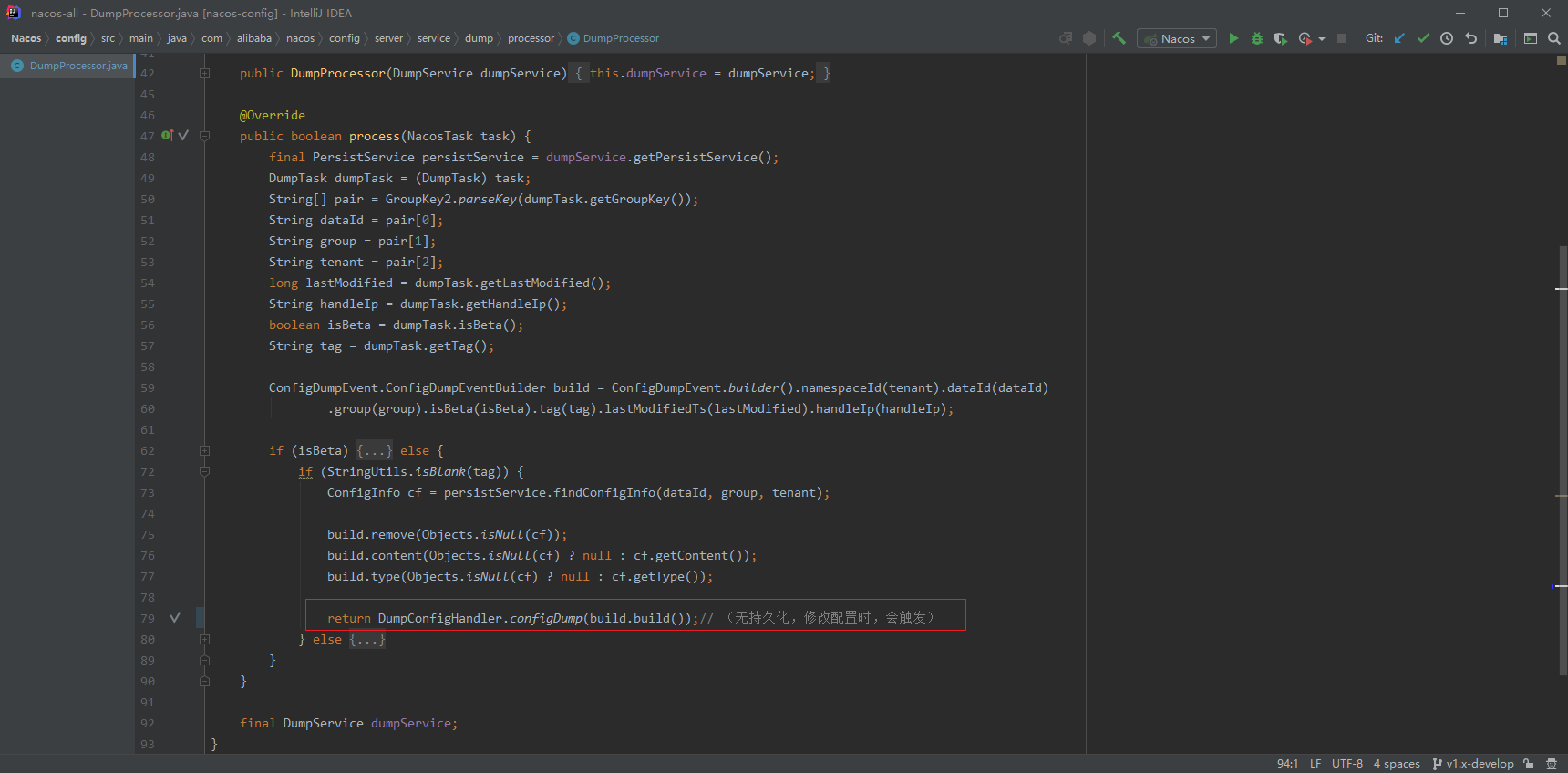Click the DumpProcessor breadcrumb
The image size is (1568, 773).
point(621,38)
